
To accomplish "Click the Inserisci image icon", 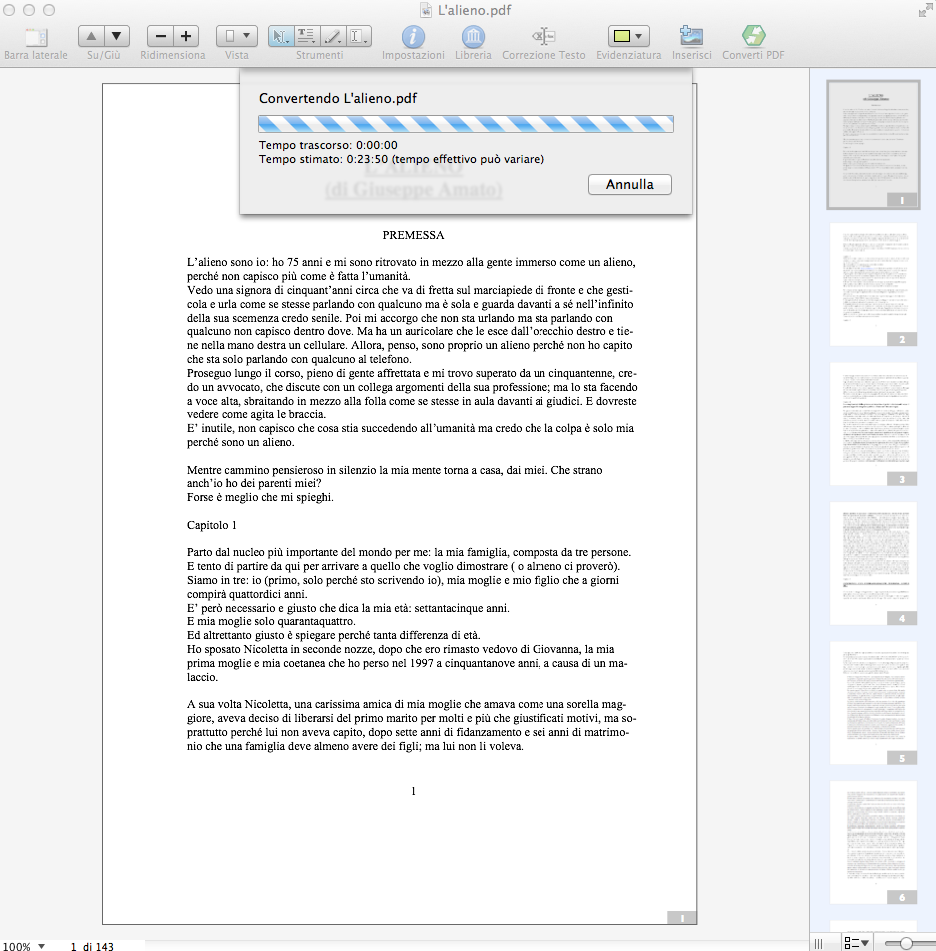I will [692, 36].
